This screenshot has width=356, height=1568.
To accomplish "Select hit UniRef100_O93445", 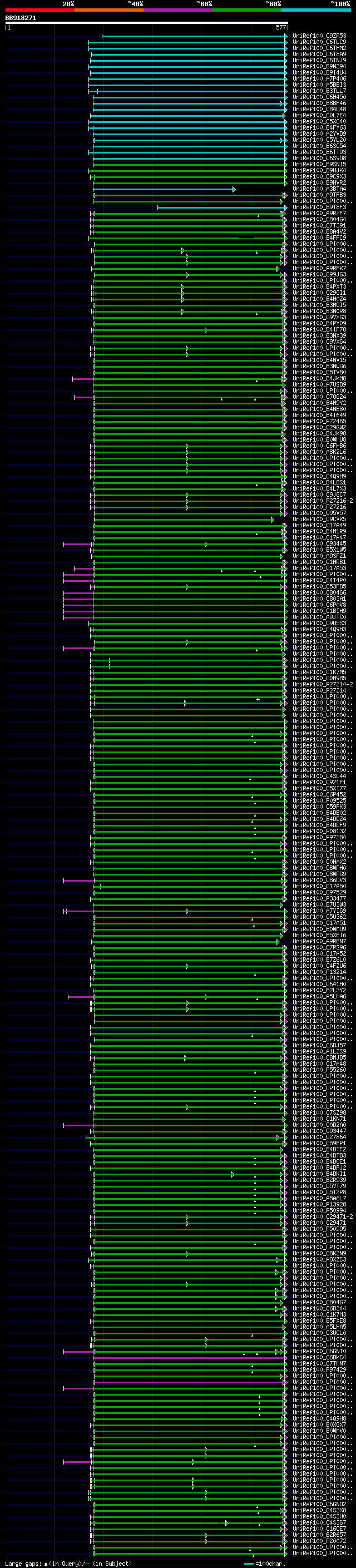I will coord(319,543).
